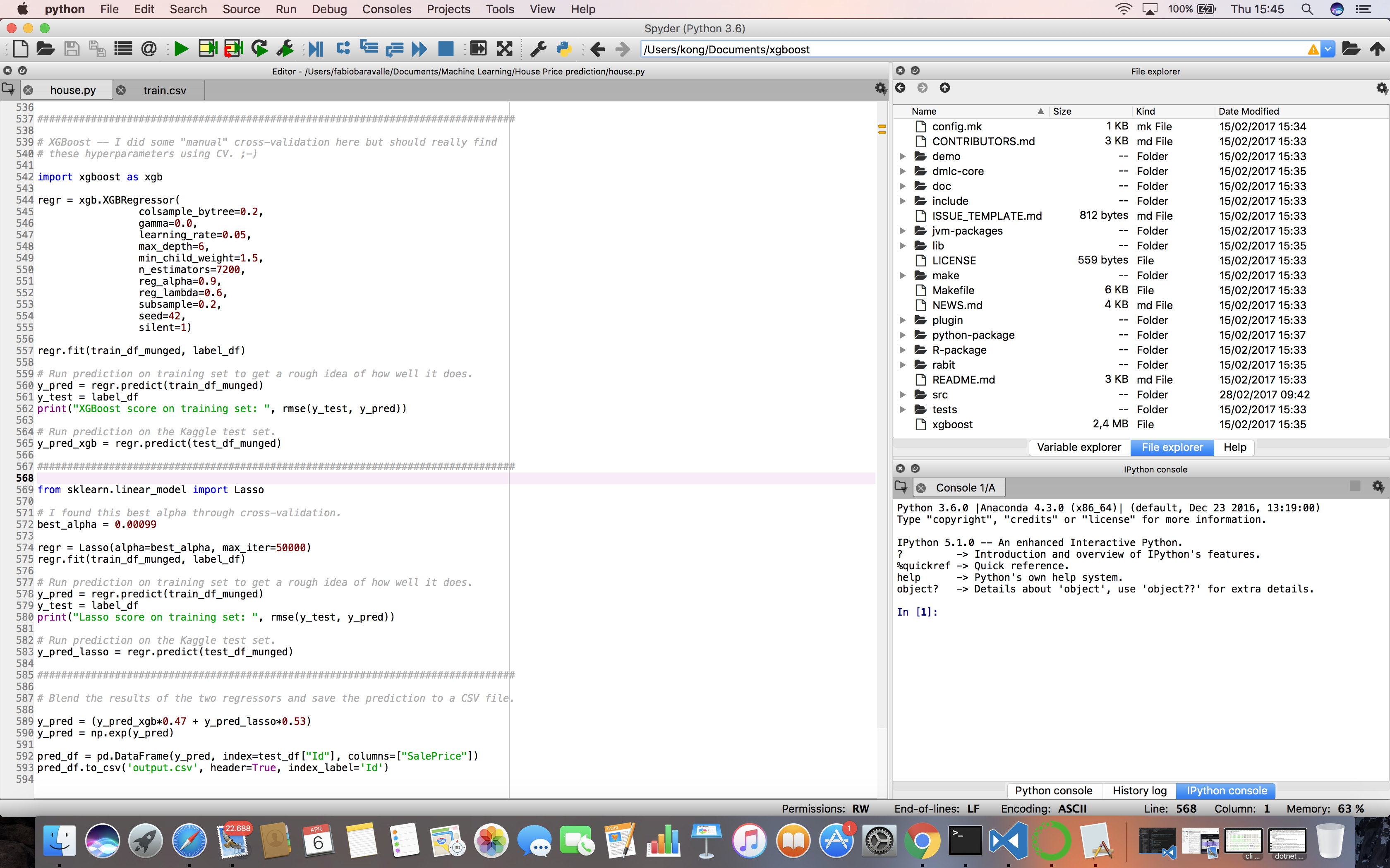The image size is (1390, 868).
Task: Run file with the green play button
Action: [x=181, y=49]
